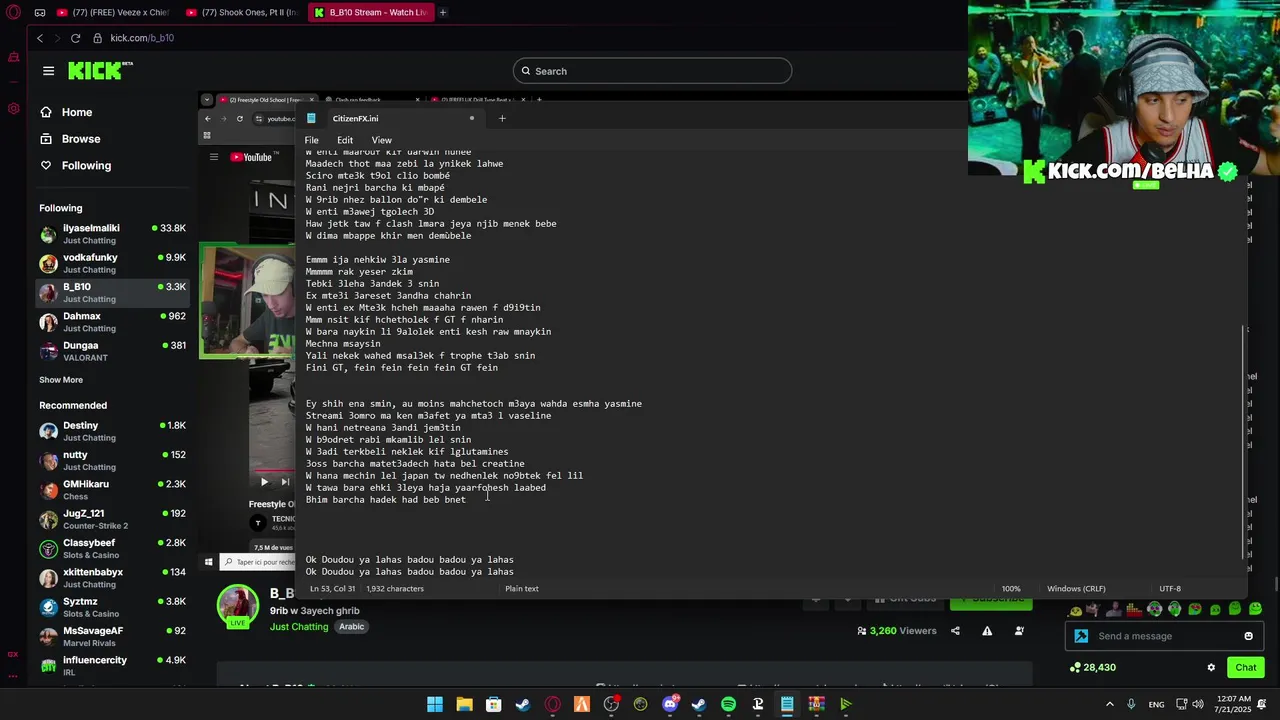Open Windows (CRLF) line ending selector in Notepad

(1076, 589)
